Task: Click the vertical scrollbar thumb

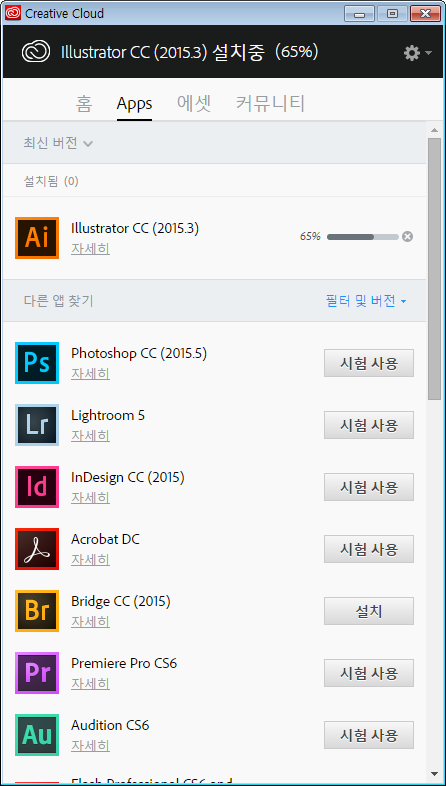Action: (434, 268)
